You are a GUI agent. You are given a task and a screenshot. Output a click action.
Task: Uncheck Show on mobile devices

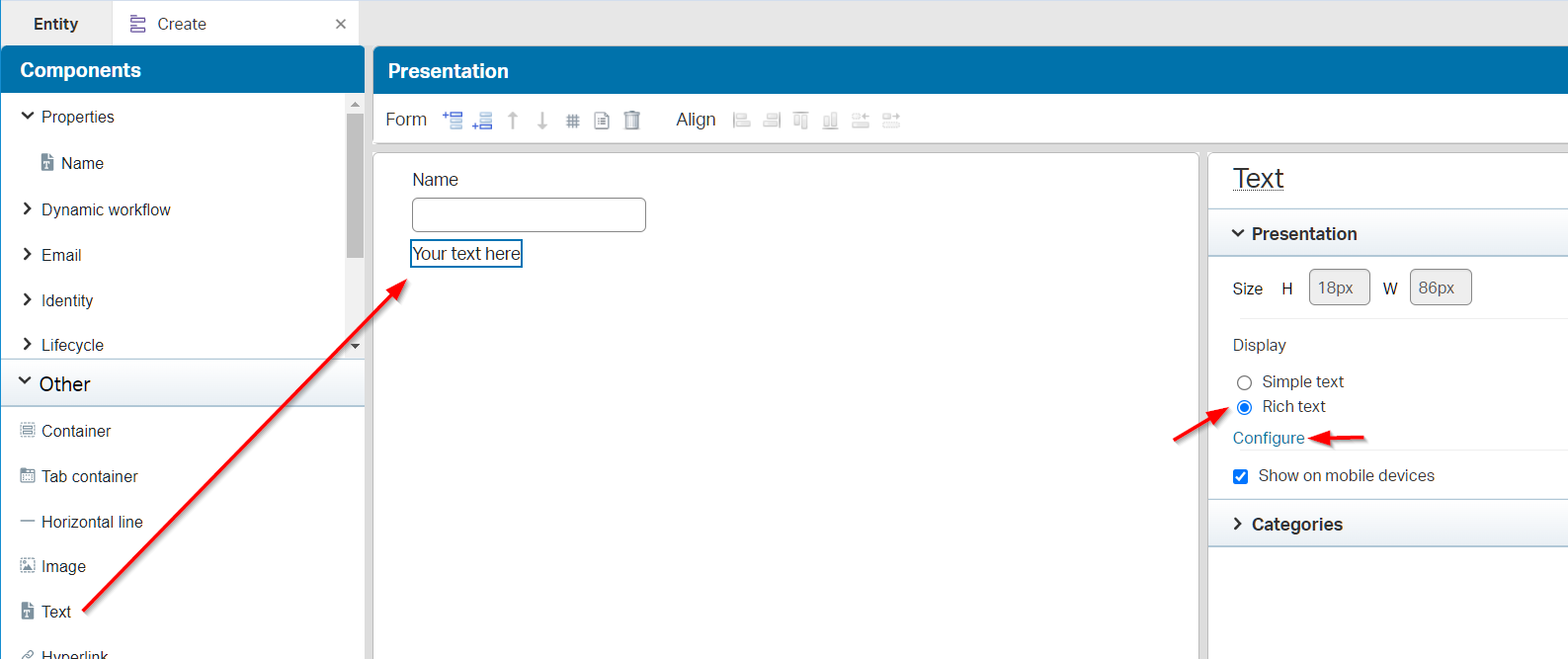(1241, 476)
